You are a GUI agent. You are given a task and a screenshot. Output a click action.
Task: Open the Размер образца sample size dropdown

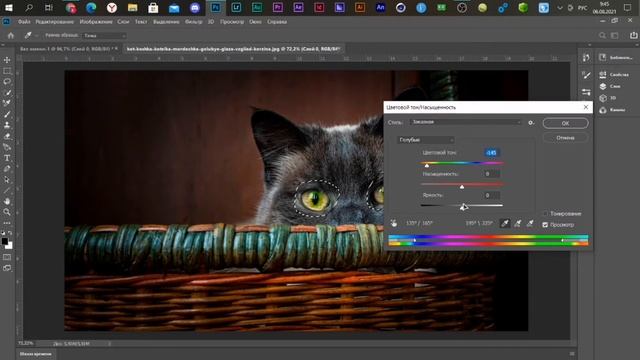click(104, 36)
